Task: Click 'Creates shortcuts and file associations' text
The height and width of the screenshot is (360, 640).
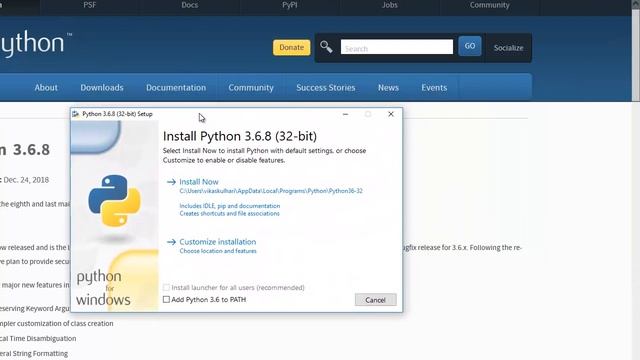Action: tap(229, 213)
